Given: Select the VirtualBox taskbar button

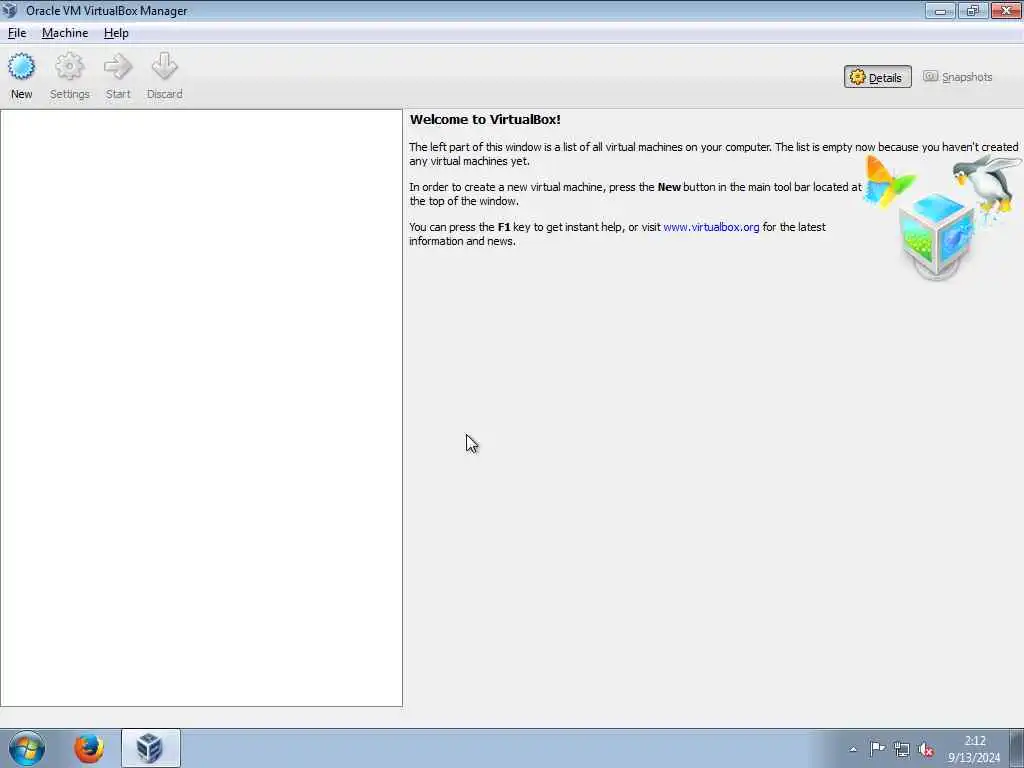Looking at the screenshot, I should 150,748.
